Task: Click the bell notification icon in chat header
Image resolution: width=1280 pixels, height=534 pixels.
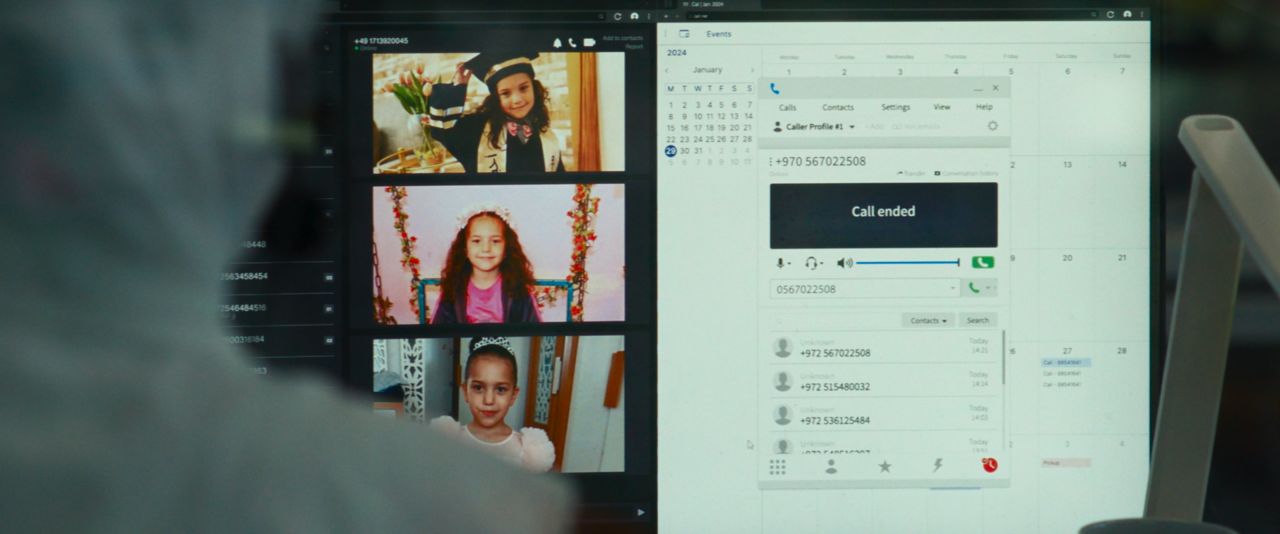Action: (x=557, y=43)
